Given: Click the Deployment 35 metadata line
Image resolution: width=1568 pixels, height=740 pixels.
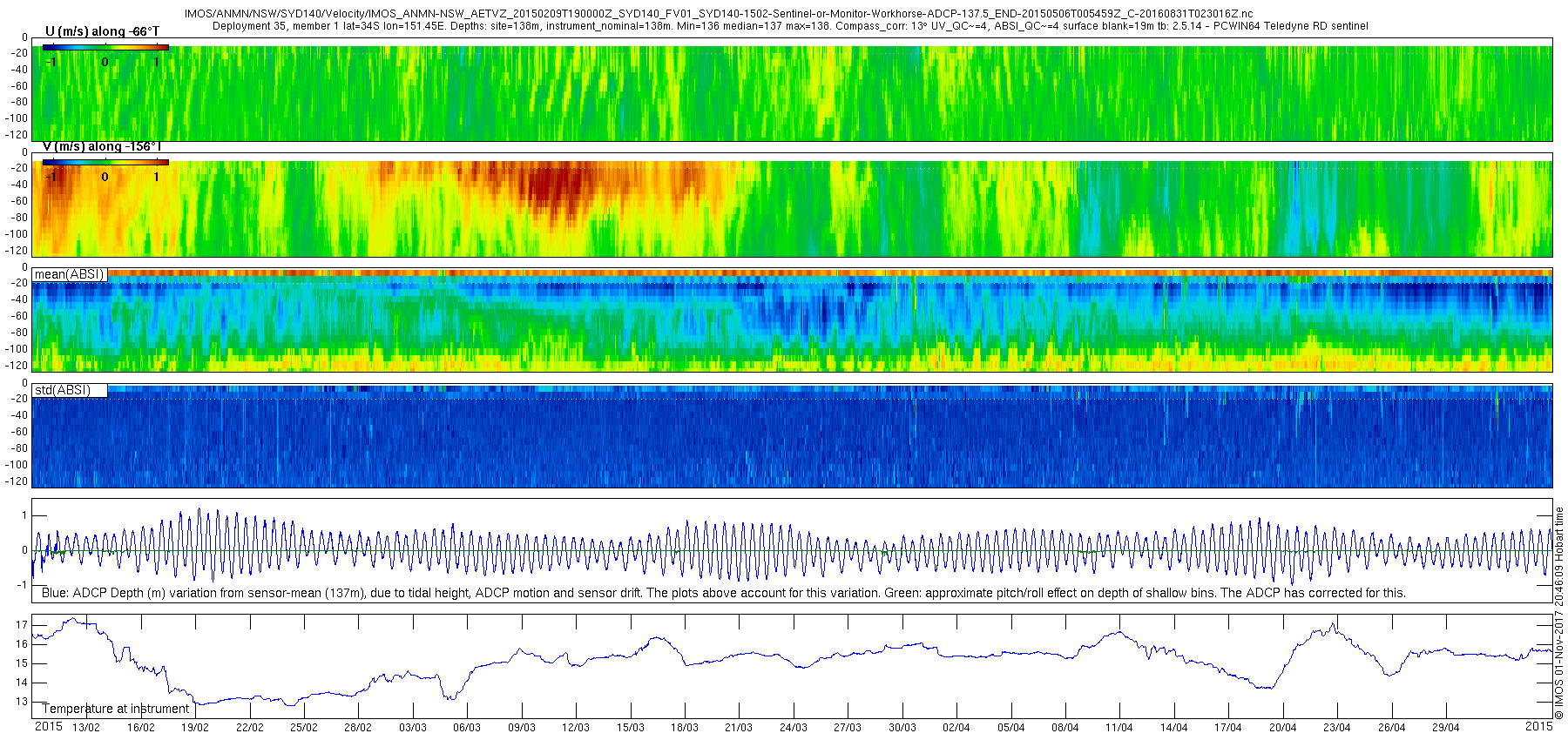Looking at the screenshot, I should tap(790, 26).
